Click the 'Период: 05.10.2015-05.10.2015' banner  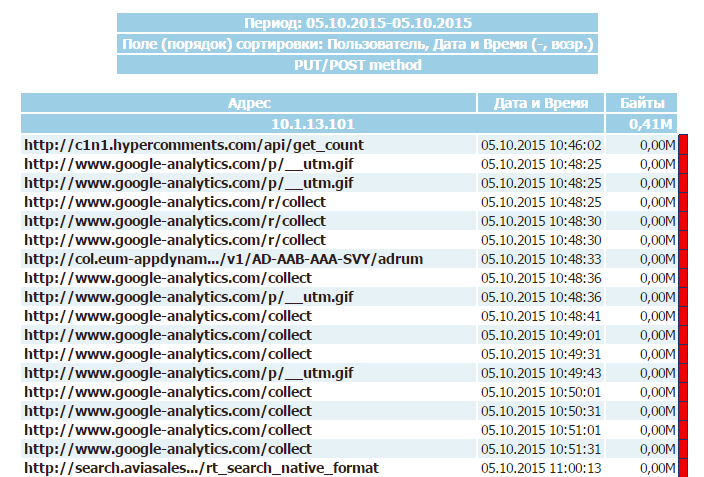pos(357,23)
